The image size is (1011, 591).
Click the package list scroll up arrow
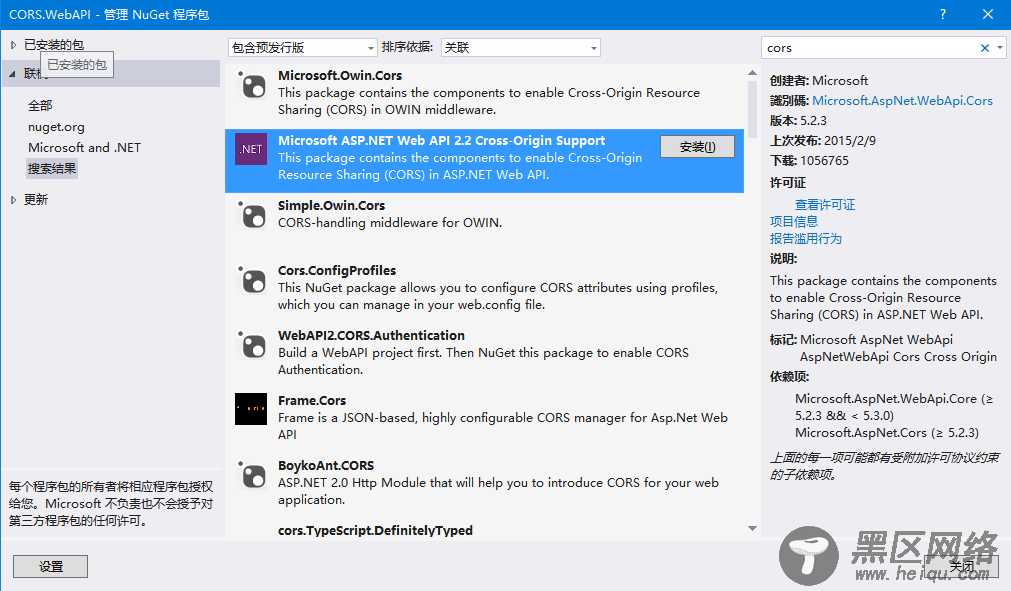752,73
